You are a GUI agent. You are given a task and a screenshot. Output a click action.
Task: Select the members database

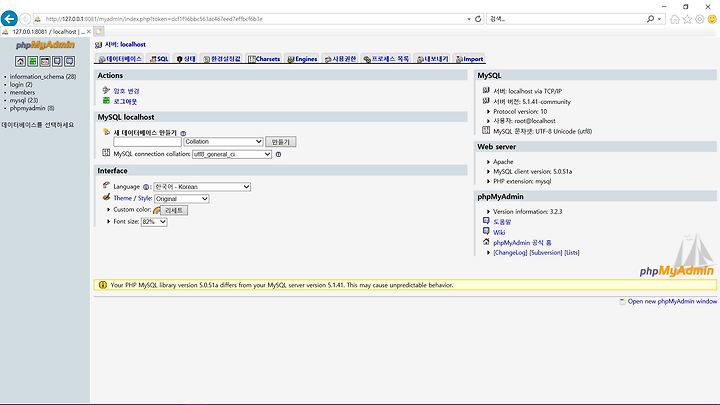[x=22, y=92]
